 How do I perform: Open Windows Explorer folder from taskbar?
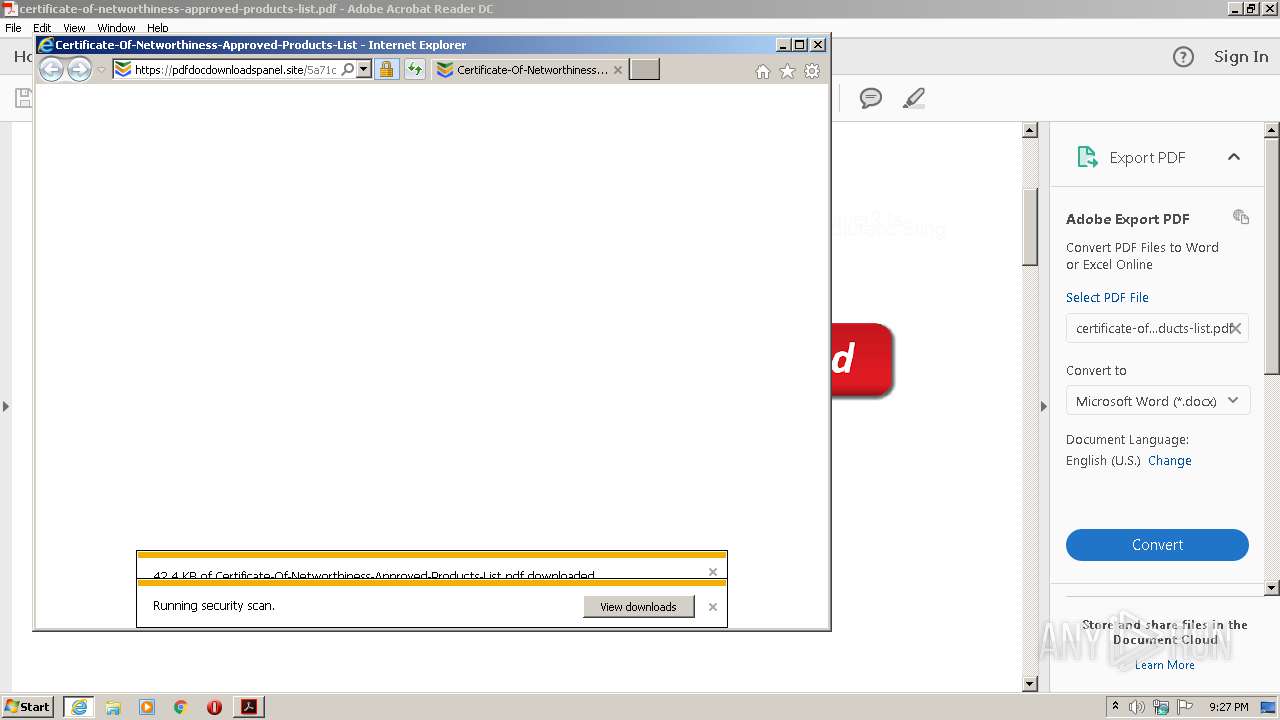113,707
